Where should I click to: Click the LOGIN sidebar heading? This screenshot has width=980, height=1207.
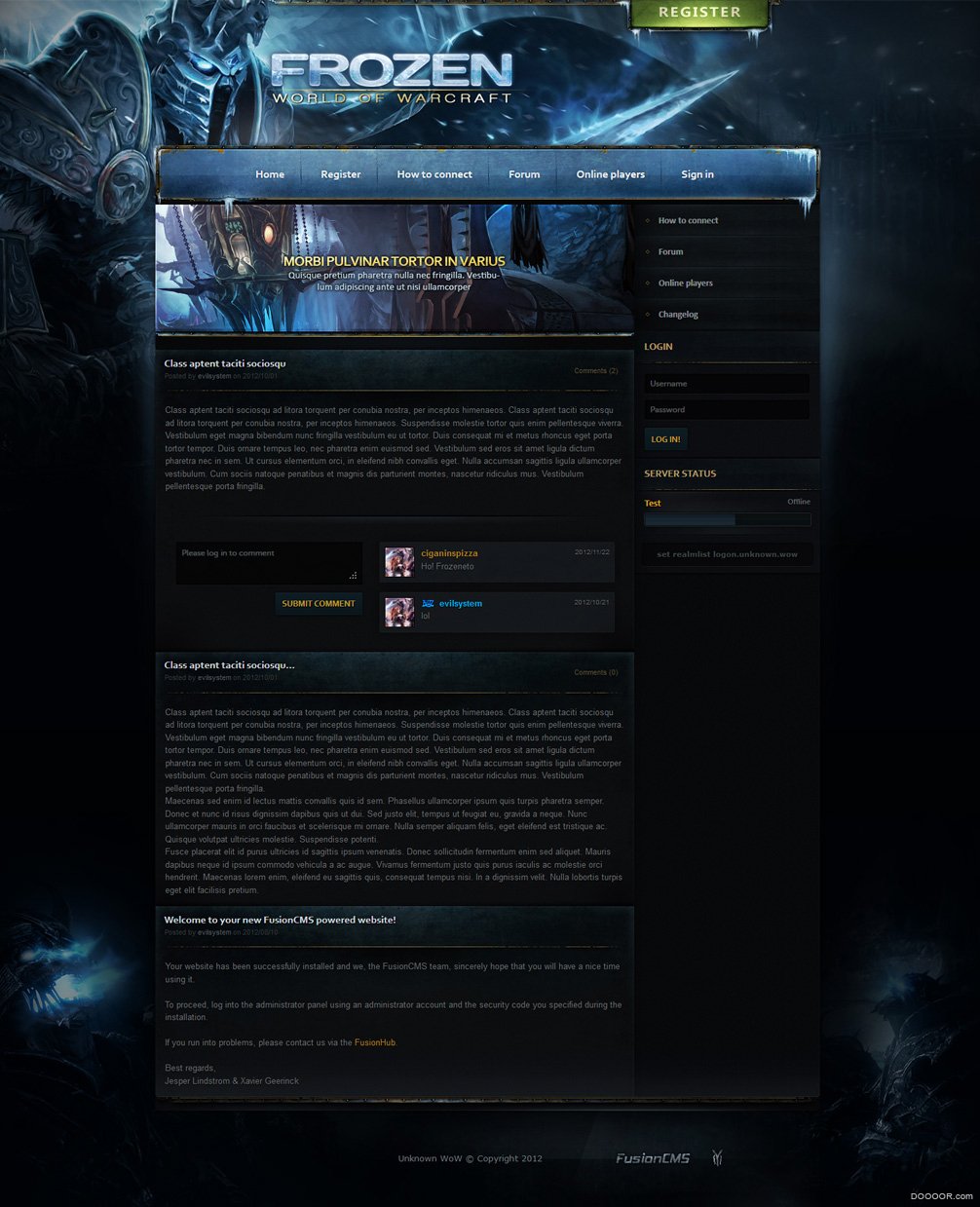tap(659, 347)
